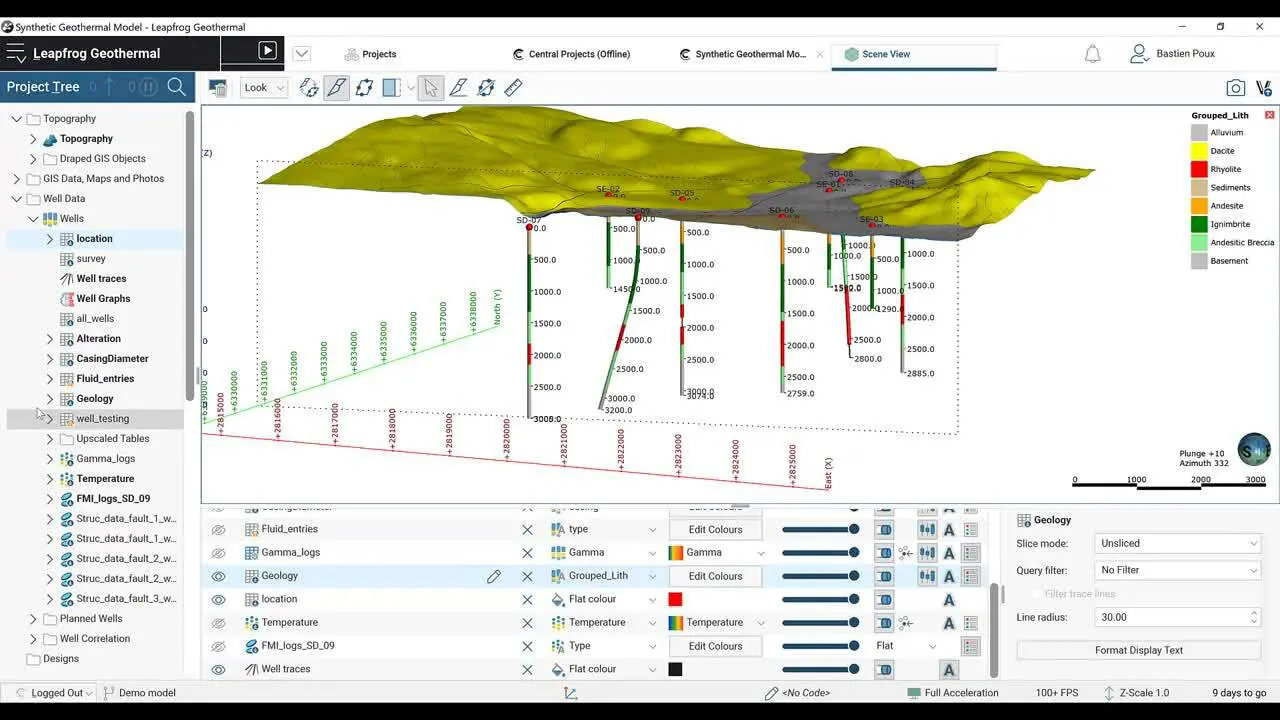
Task: Toggle text labels for location row
Action: click(x=948, y=600)
